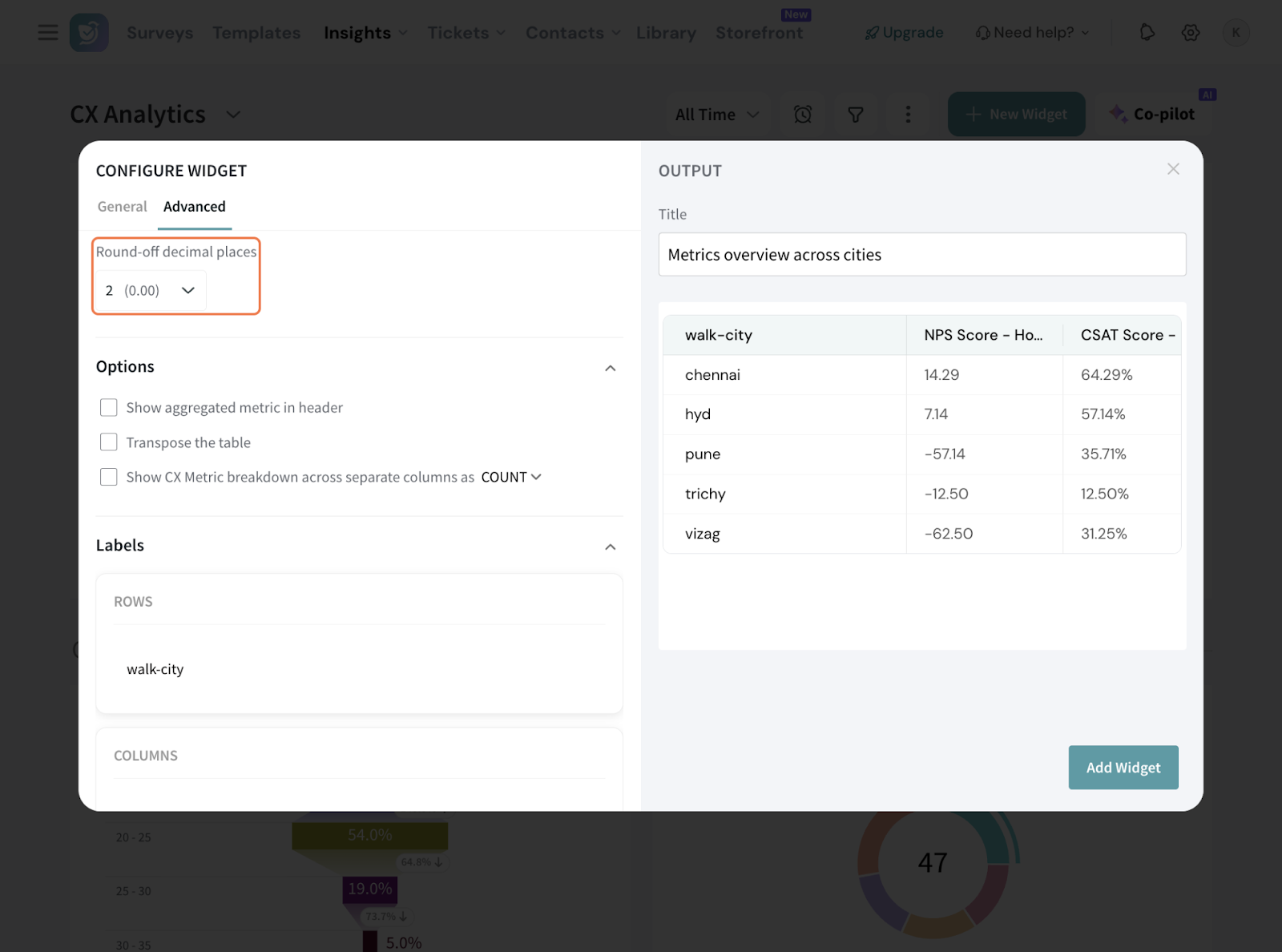This screenshot has height=952, width=1282.
Task: Open the three-dot more options menu
Action: pos(907,115)
